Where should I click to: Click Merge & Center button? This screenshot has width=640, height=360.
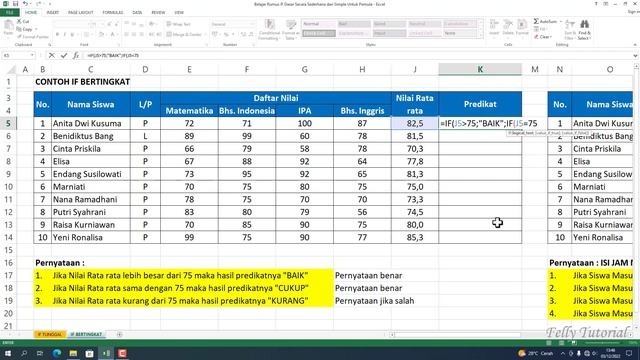(184, 35)
